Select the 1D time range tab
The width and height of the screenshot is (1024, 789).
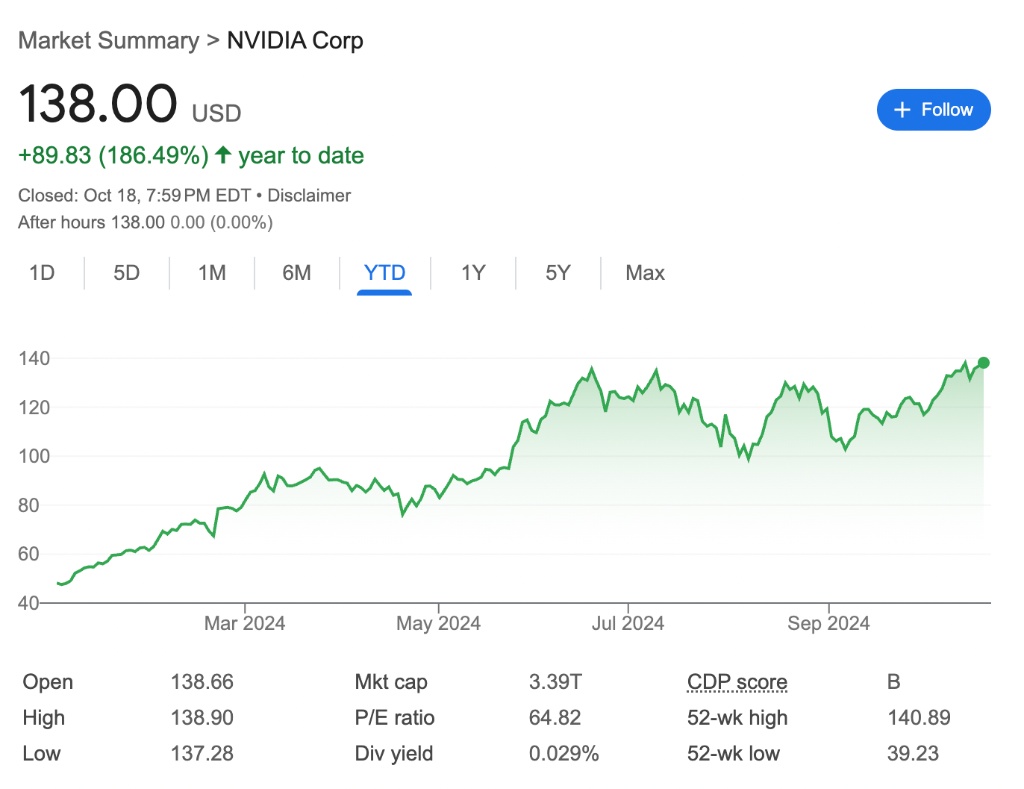tap(42, 273)
